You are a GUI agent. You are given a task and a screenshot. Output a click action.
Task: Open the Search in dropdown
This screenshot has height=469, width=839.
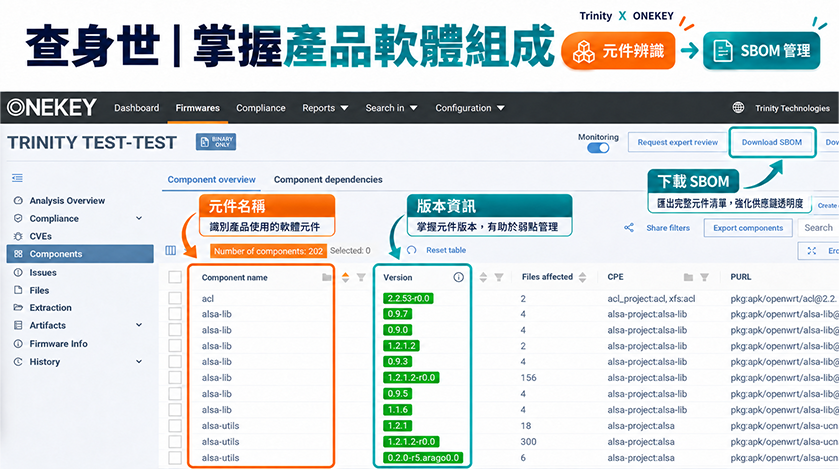pyautogui.click(x=391, y=107)
